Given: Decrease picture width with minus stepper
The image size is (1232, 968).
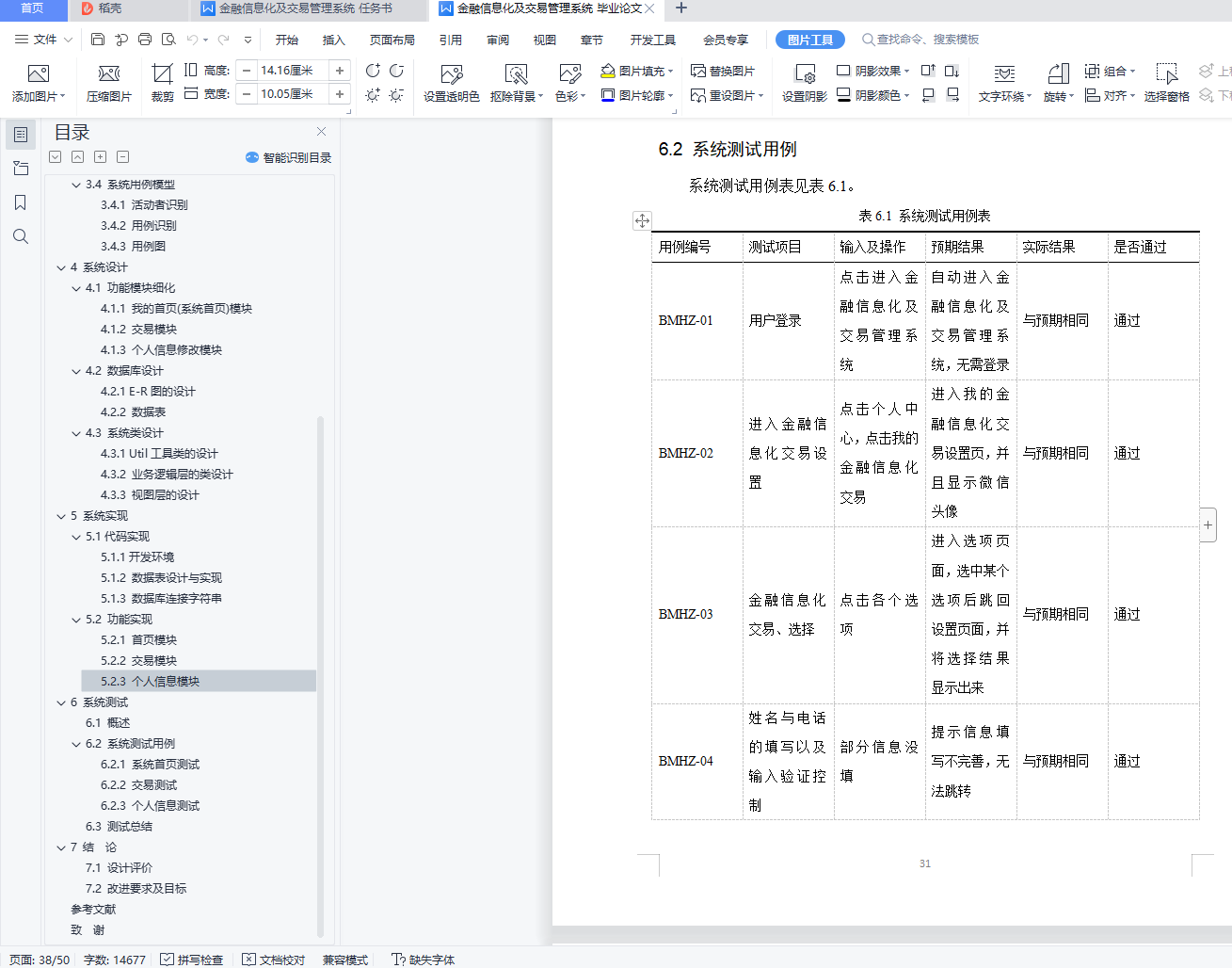Looking at the screenshot, I should 247,94.
